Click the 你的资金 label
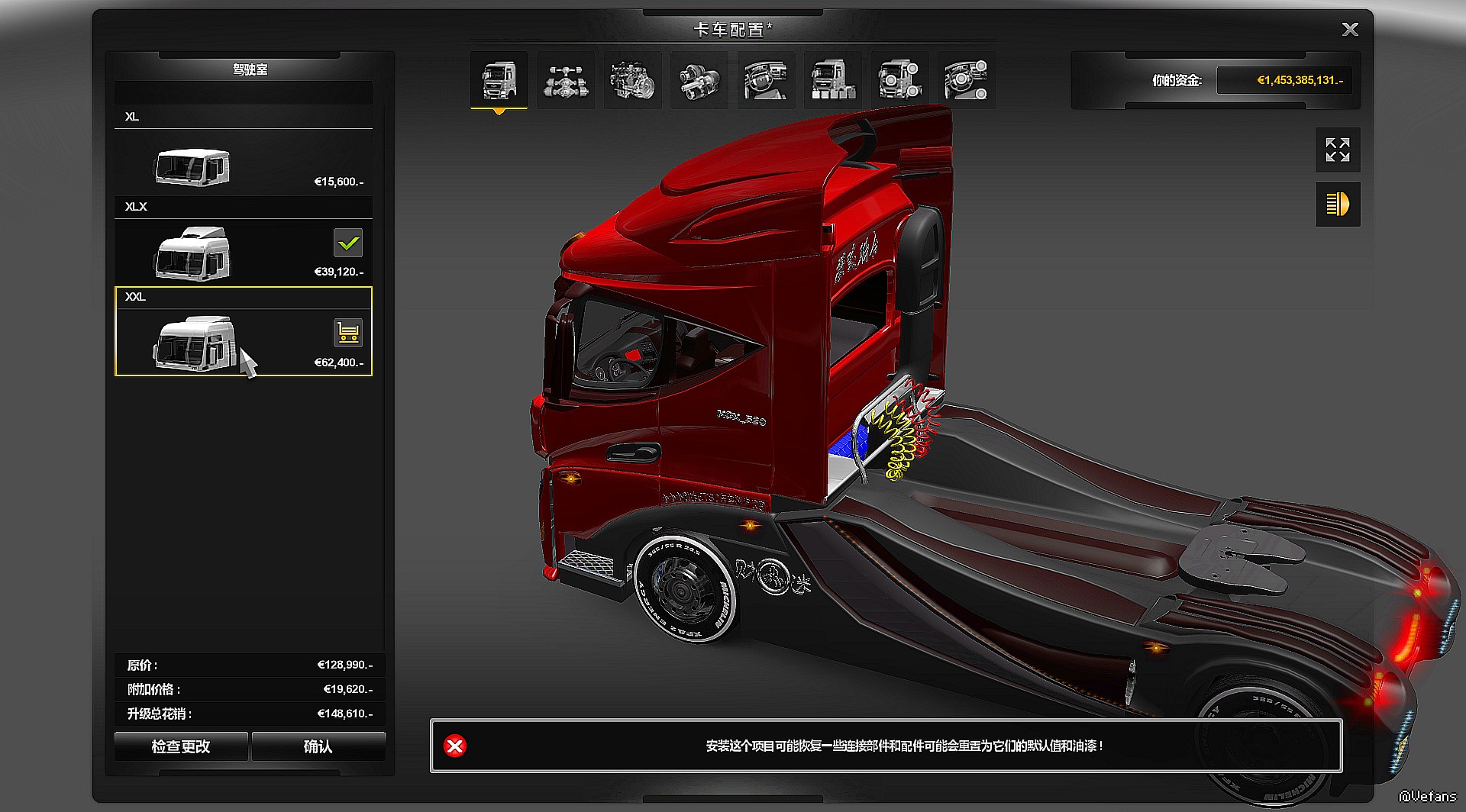The width and height of the screenshot is (1466, 812). click(x=1177, y=80)
